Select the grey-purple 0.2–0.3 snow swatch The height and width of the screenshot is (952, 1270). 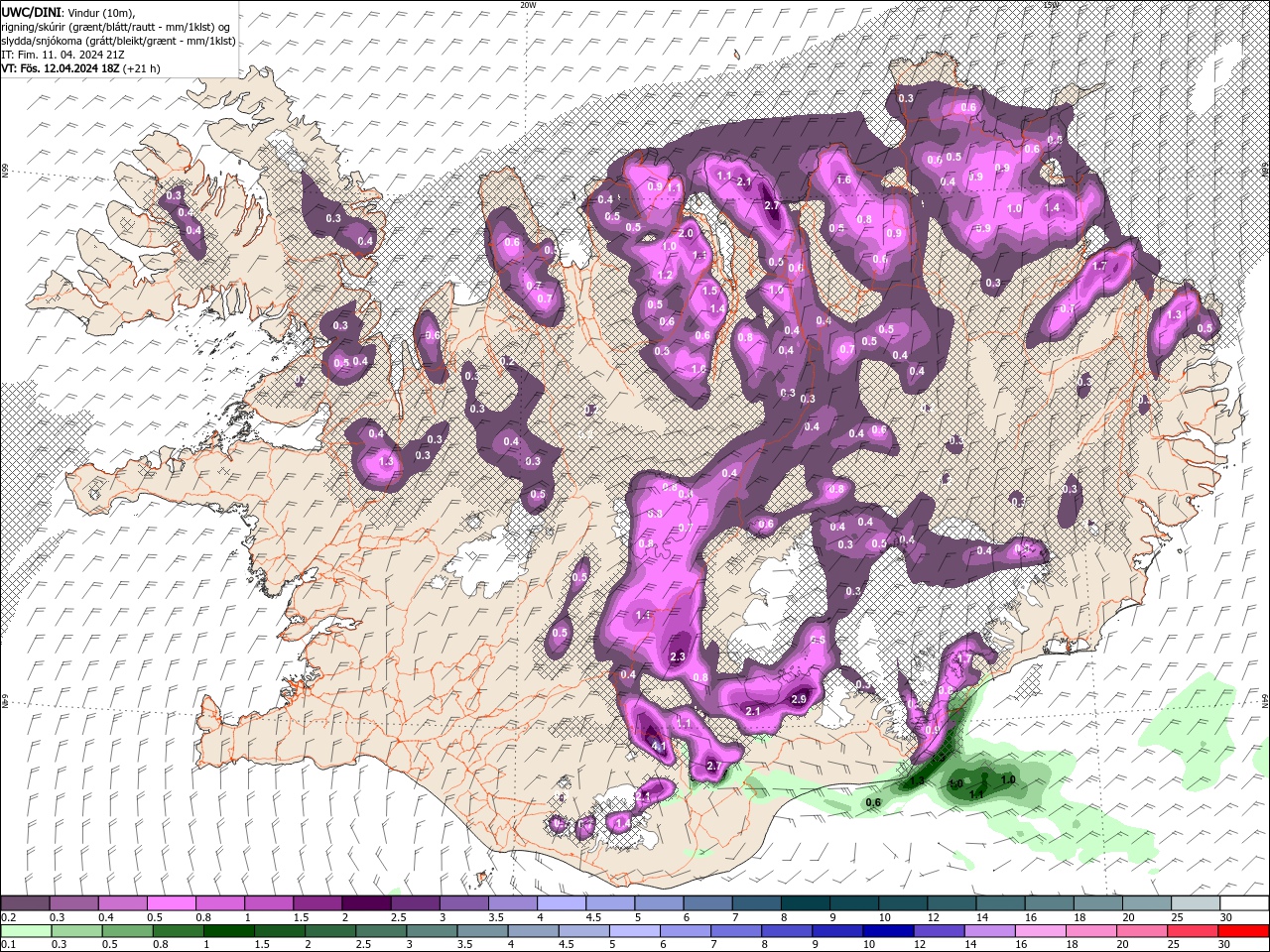(25, 903)
